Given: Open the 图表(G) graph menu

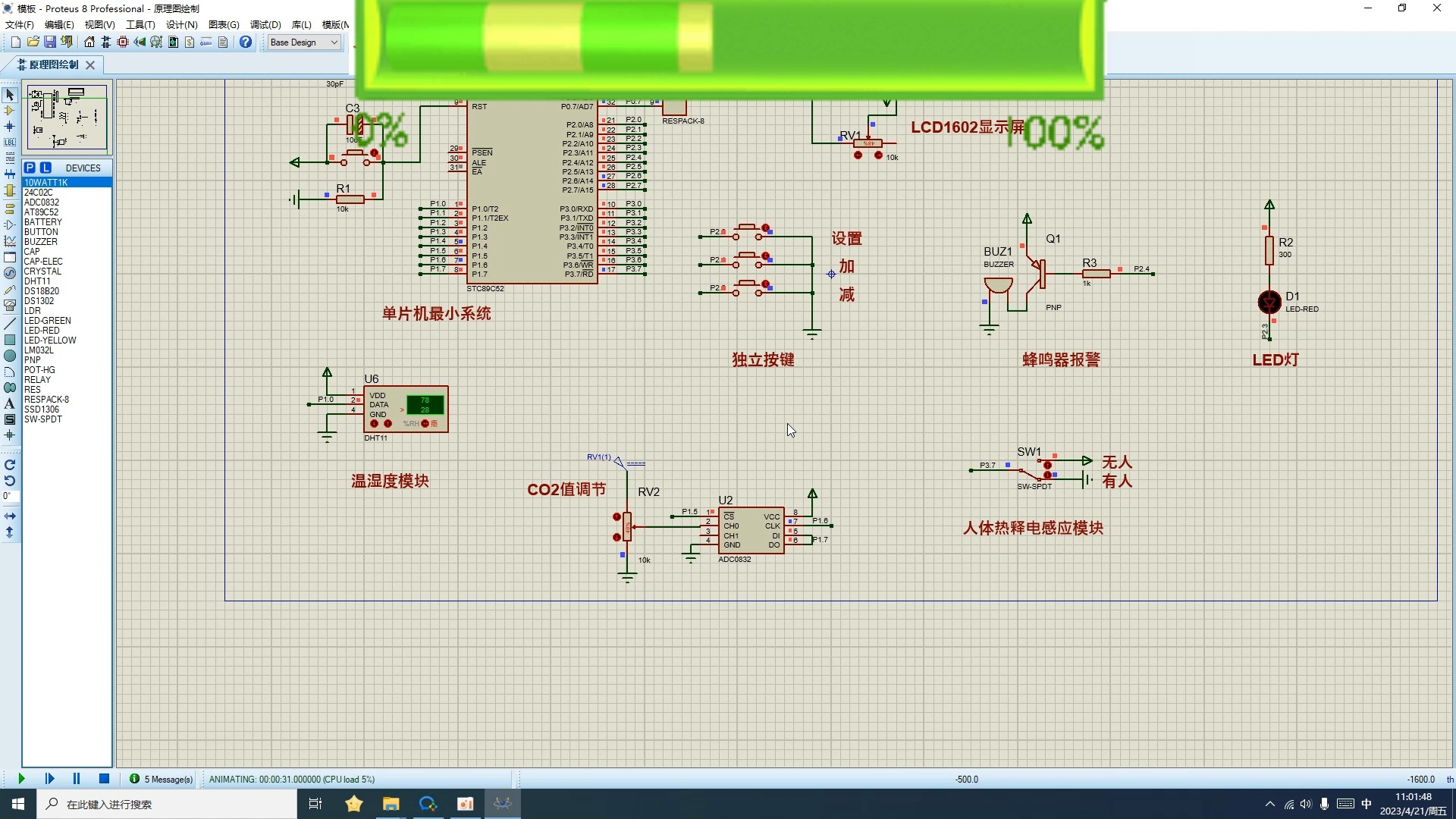Looking at the screenshot, I should click(x=224, y=25).
